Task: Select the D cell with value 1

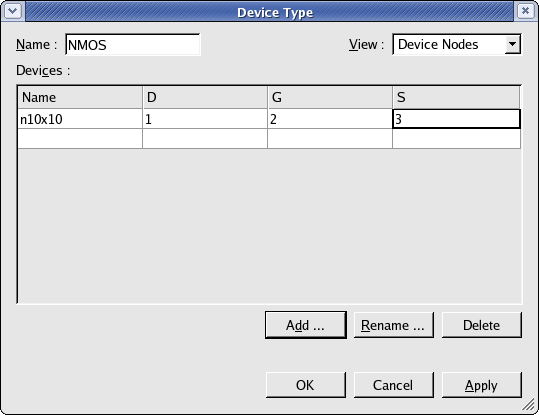Action: [205, 119]
